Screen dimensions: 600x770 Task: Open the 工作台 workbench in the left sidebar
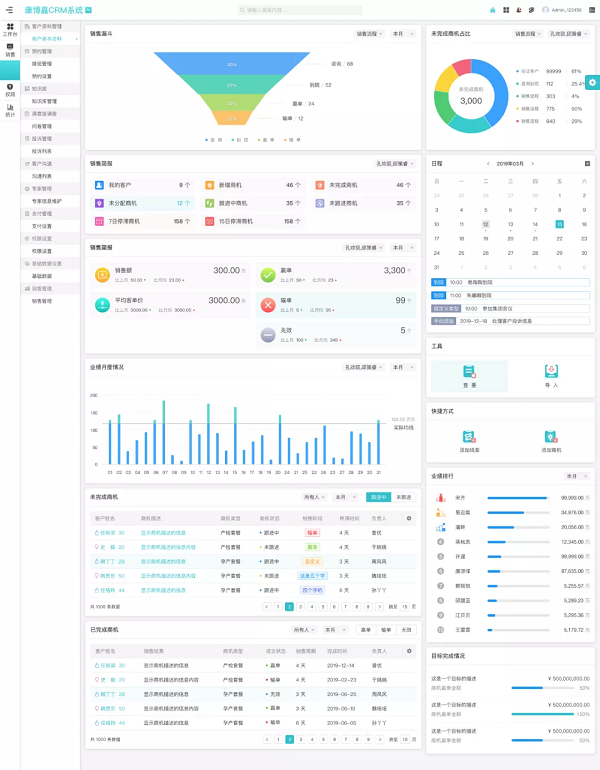click(x=10, y=30)
